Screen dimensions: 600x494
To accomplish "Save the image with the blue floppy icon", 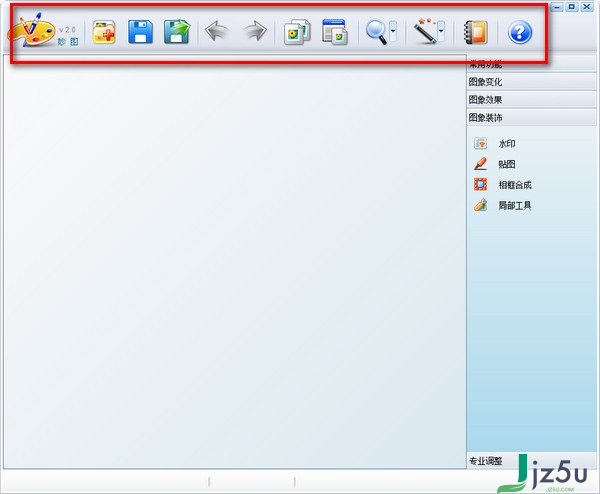I will [140, 32].
